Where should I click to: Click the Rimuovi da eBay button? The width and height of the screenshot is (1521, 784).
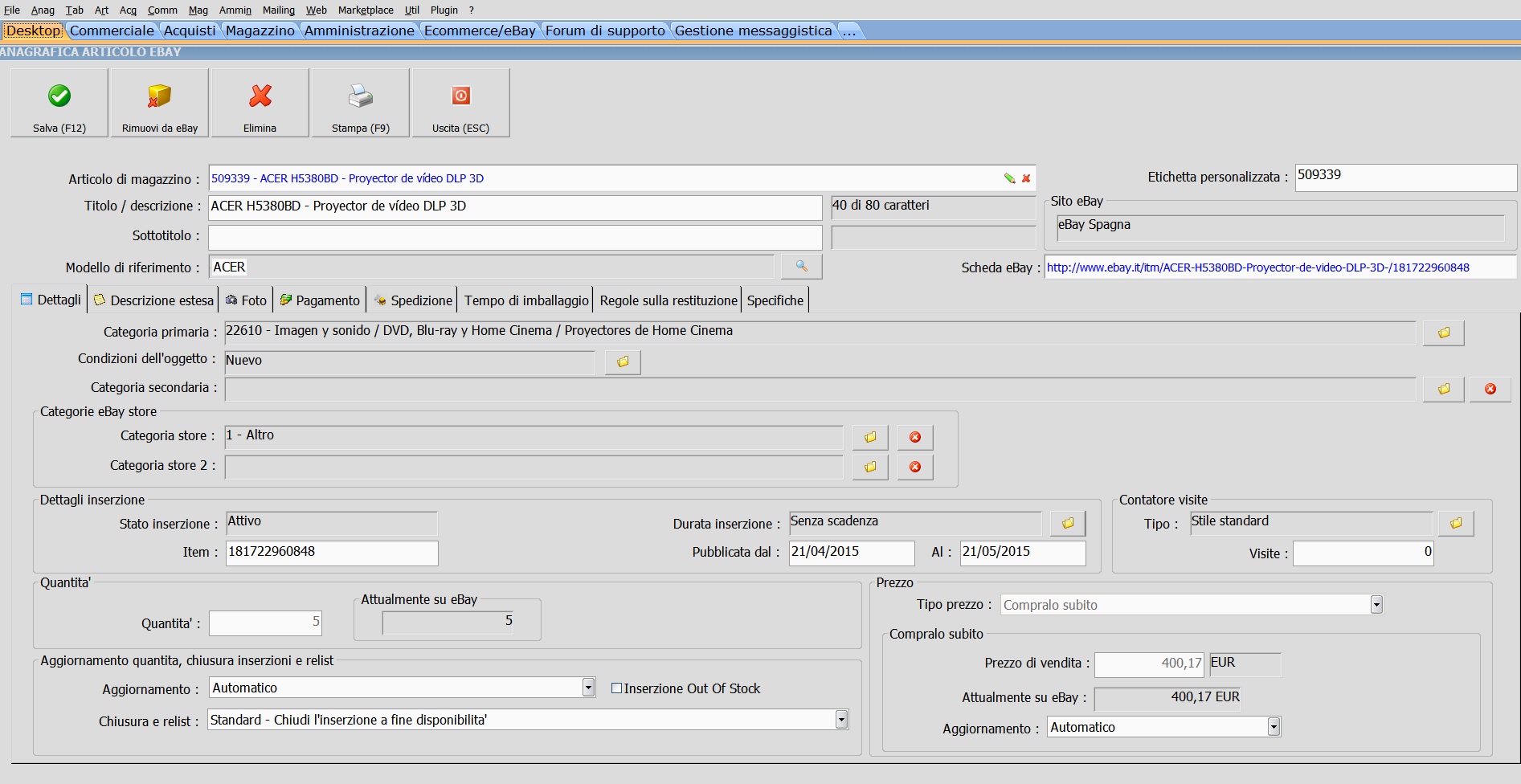coord(160,103)
